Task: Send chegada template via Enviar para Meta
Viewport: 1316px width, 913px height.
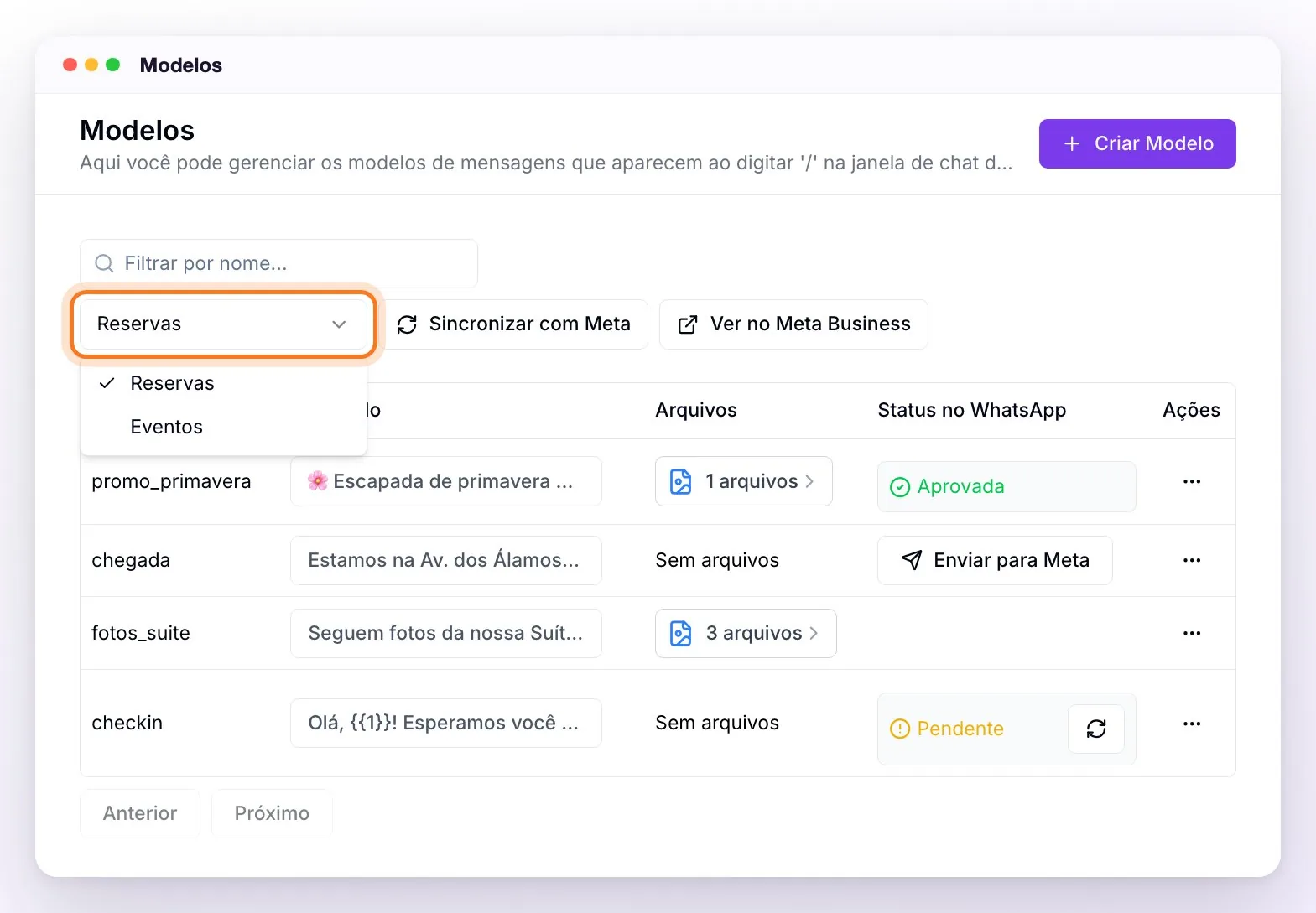Action: pos(995,560)
